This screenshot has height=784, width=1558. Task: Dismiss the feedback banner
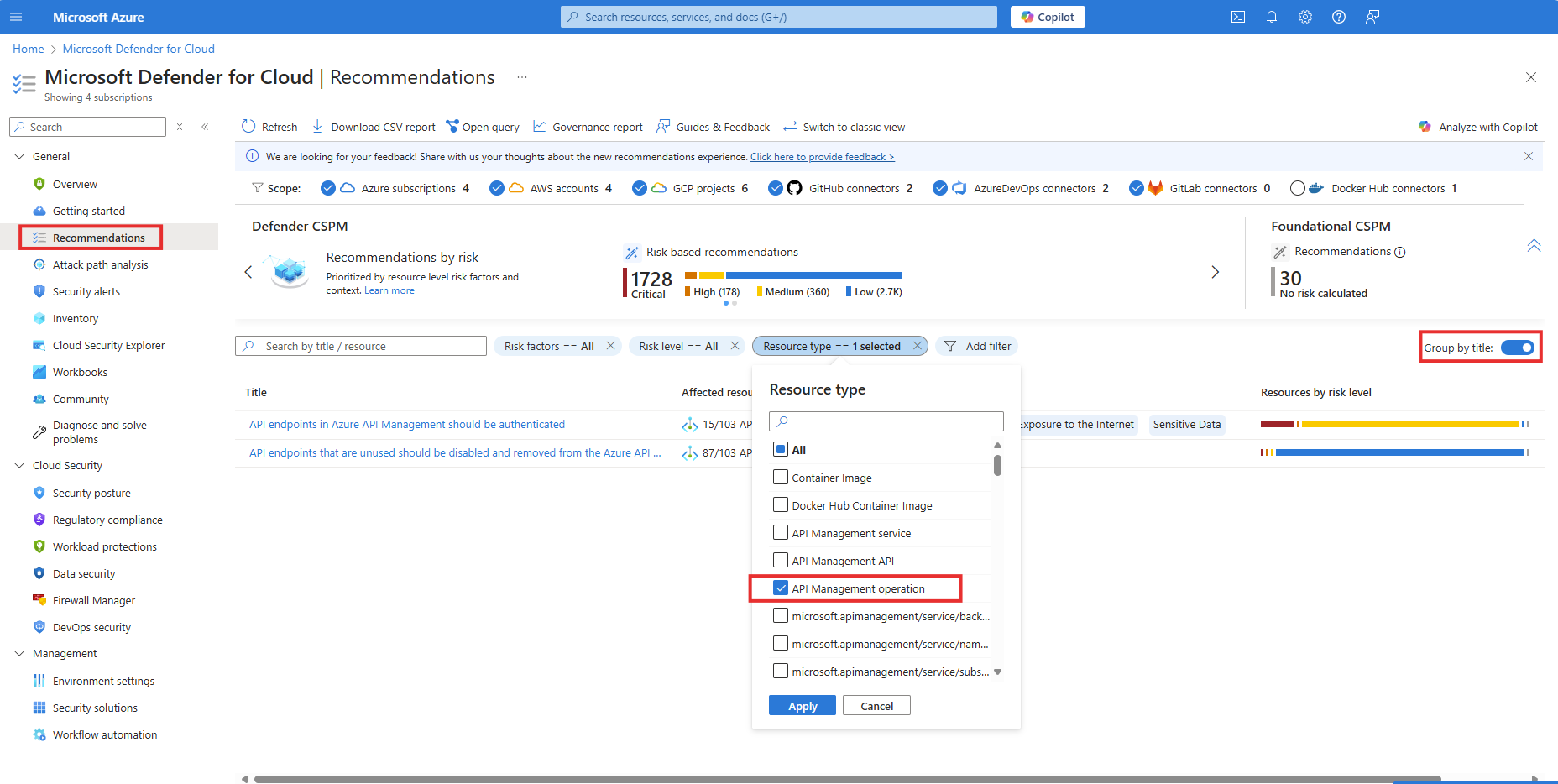tap(1529, 156)
